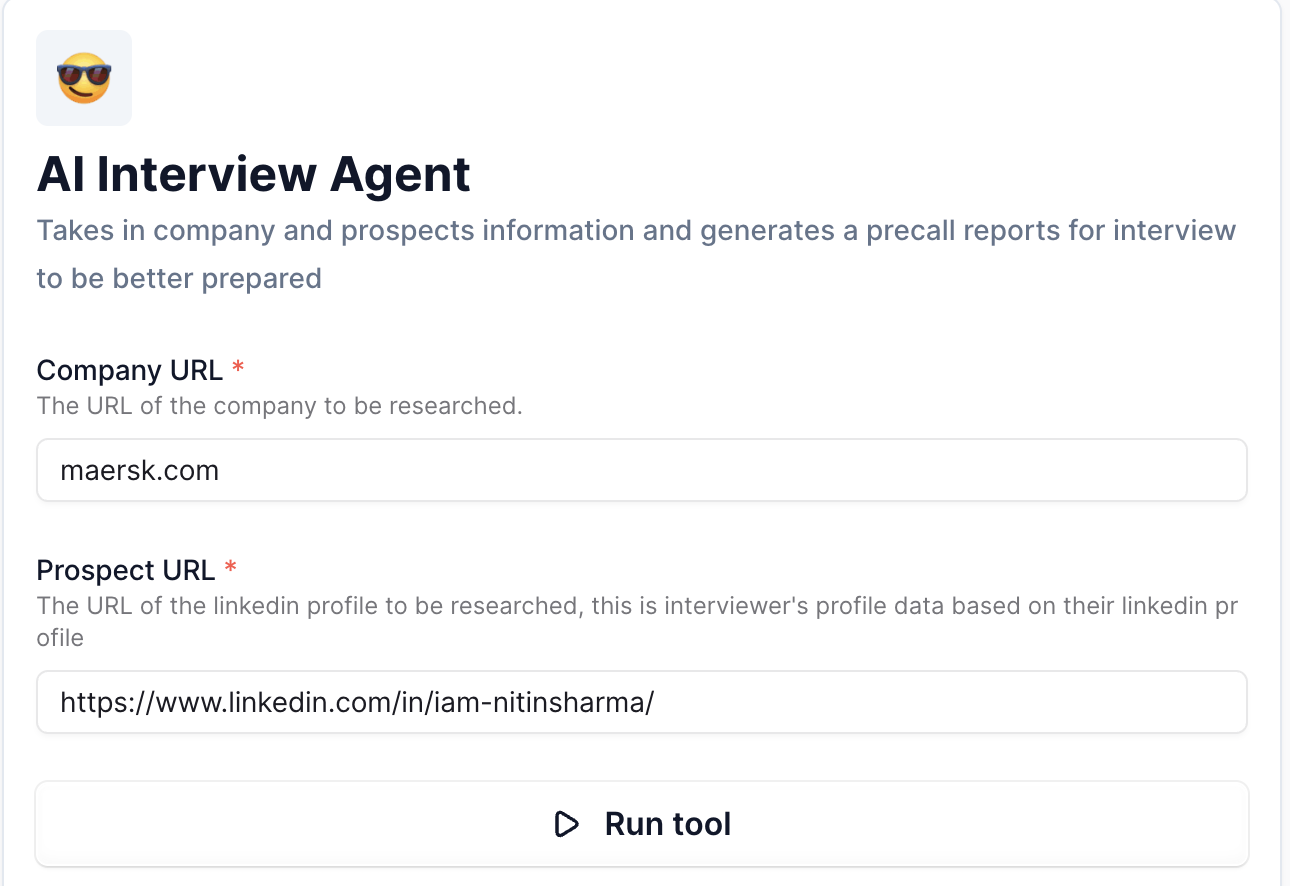Viewport: 1290px width, 886px height.
Task: Select the 'Company URL' field label
Action: [x=130, y=370]
